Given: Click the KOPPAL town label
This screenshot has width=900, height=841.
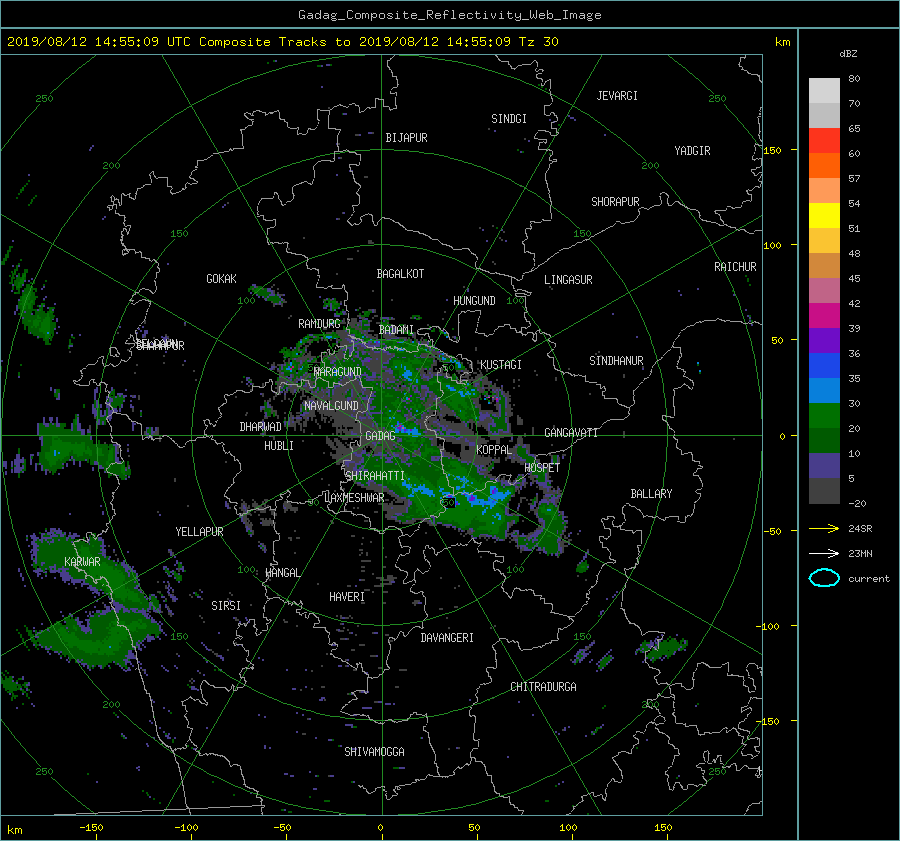Looking at the screenshot, I should point(494,450).
